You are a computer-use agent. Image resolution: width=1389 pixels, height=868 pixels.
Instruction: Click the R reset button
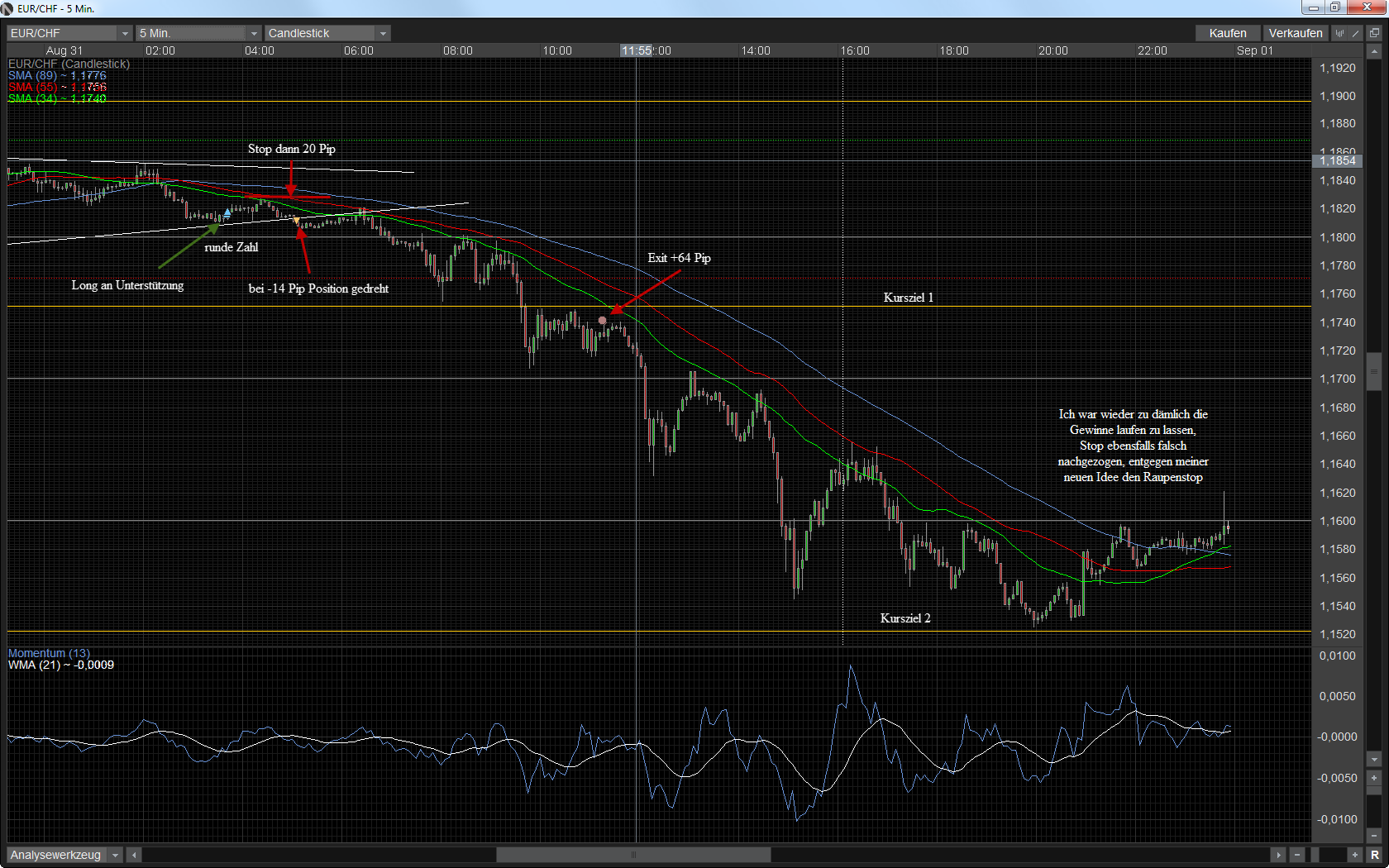(1374, 855)
